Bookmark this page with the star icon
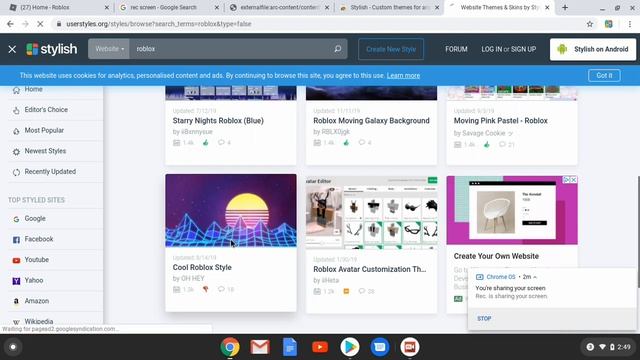Viewport: 640px width, 360px height. [590, 24]
